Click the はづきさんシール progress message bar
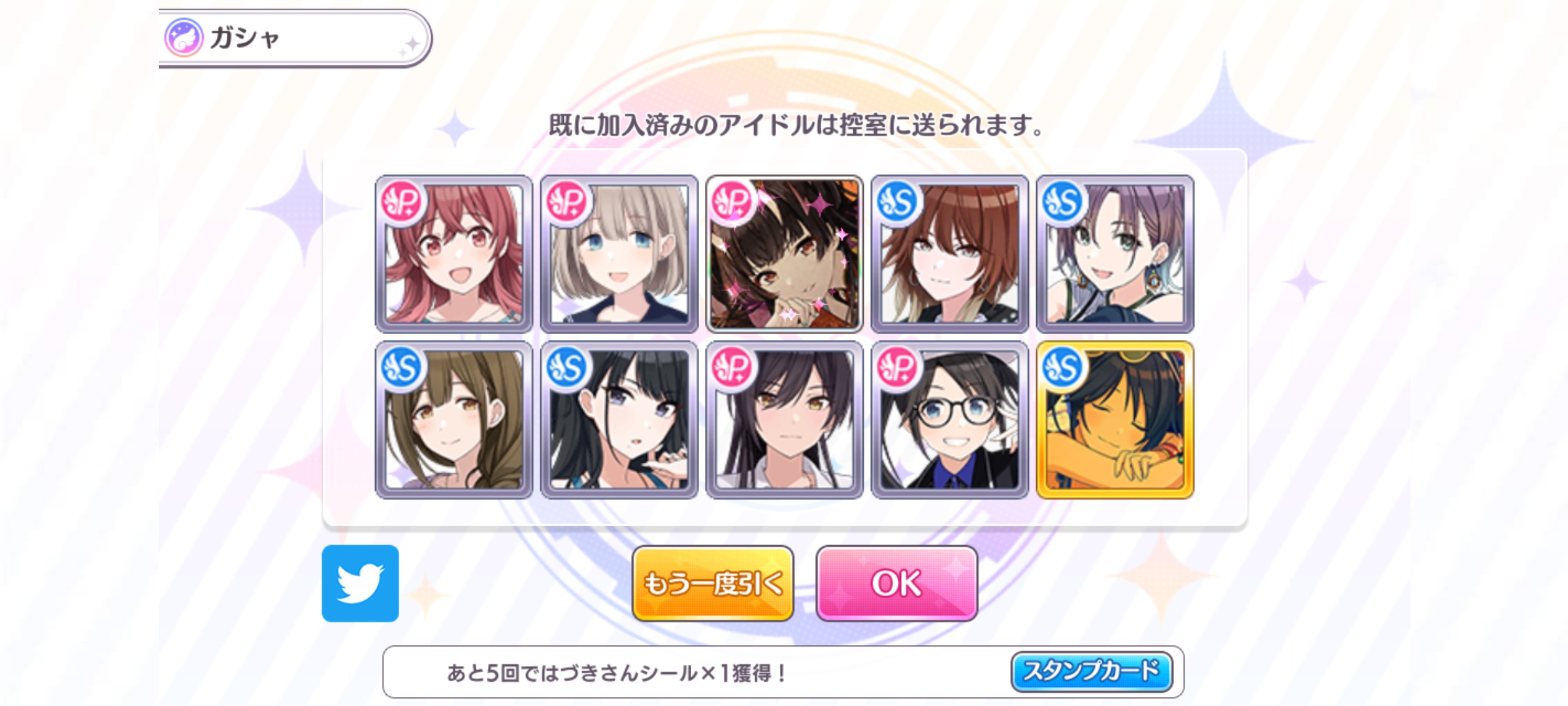Screen dimensions: 1568x706 tap(783, 672)
